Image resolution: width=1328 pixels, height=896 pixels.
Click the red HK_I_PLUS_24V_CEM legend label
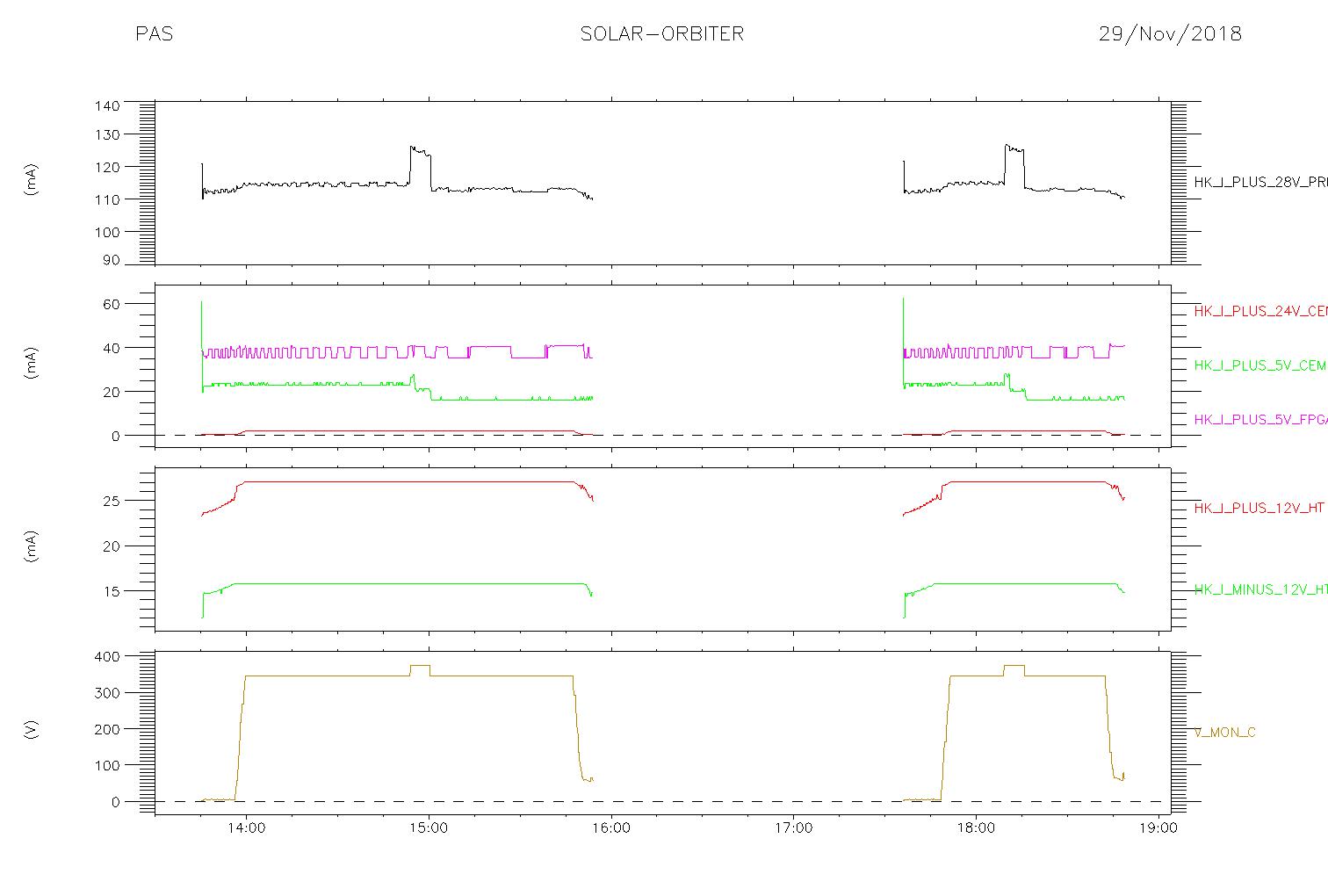(1260, 311)
